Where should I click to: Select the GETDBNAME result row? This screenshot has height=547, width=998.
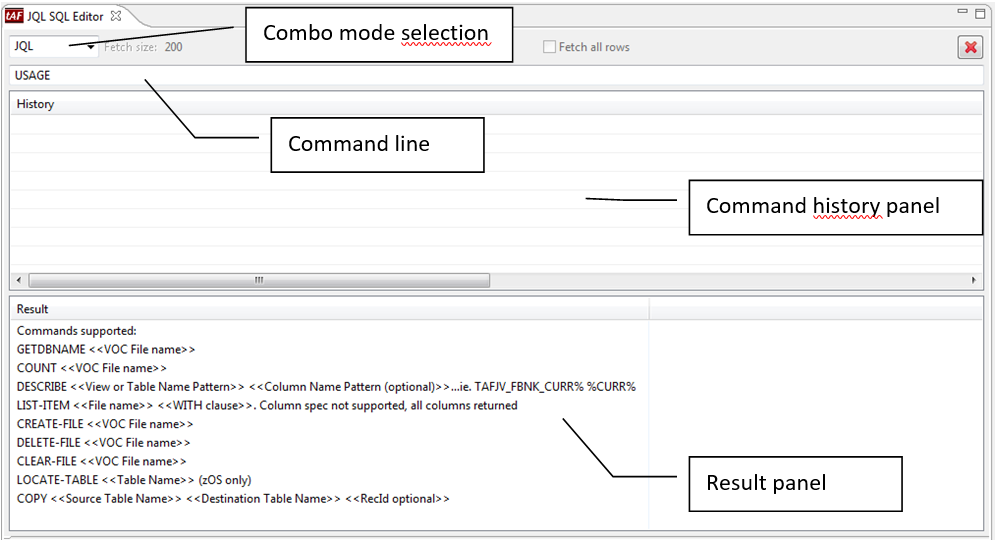pyautogui.click(x=106, y=349)
